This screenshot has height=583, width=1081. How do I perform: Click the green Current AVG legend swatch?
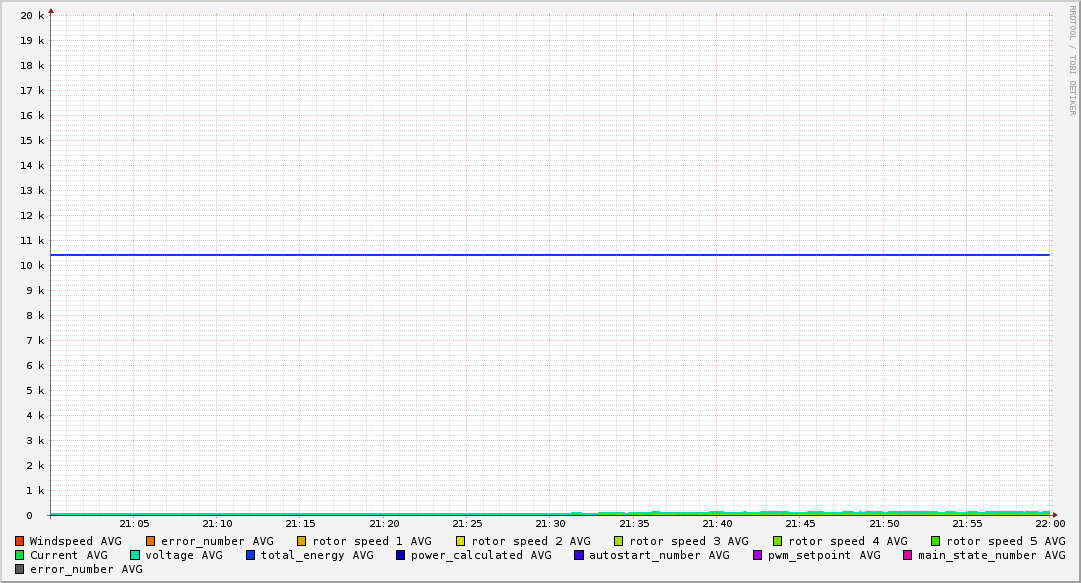point(20,555)
